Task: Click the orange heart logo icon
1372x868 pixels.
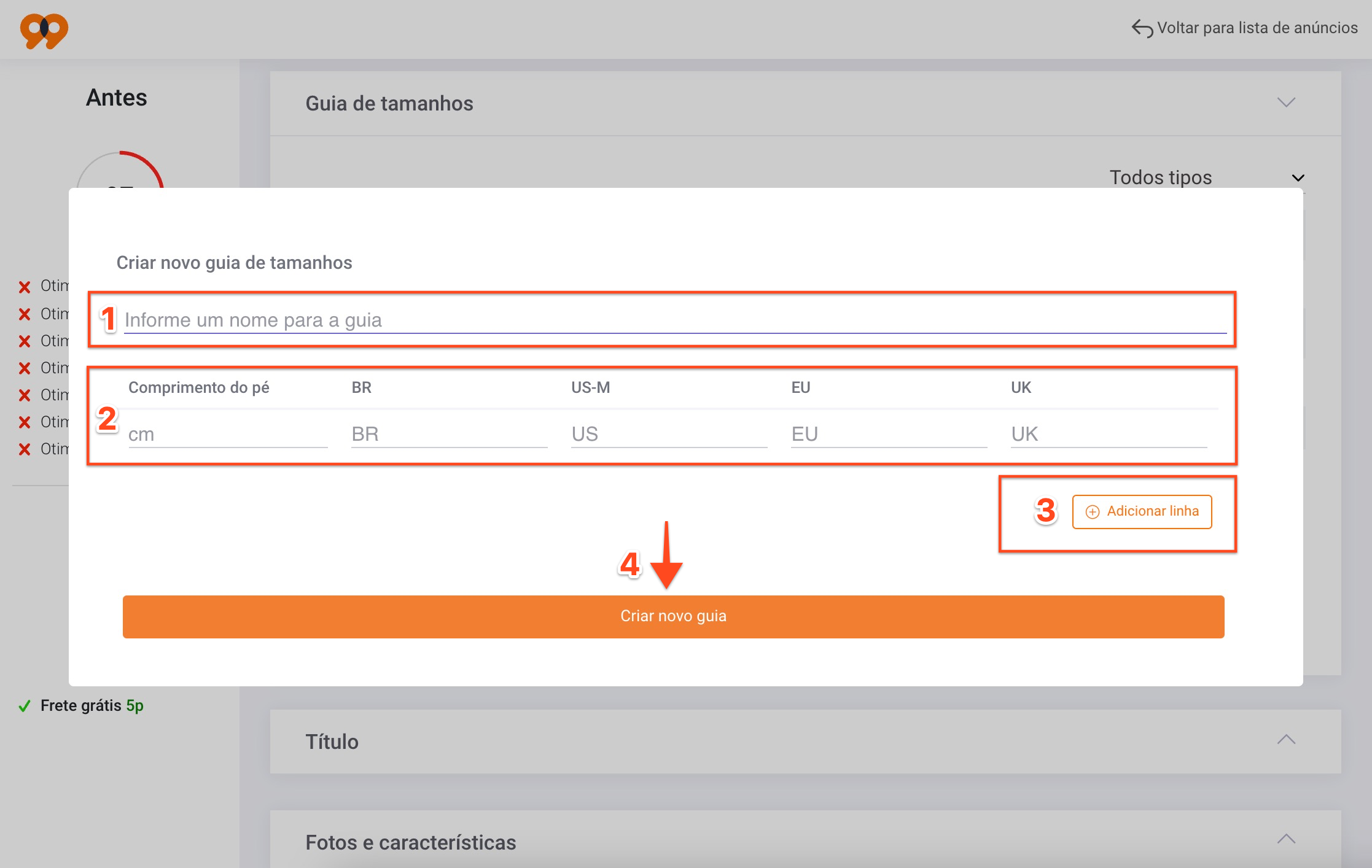Action: click(x=44, y=30)
